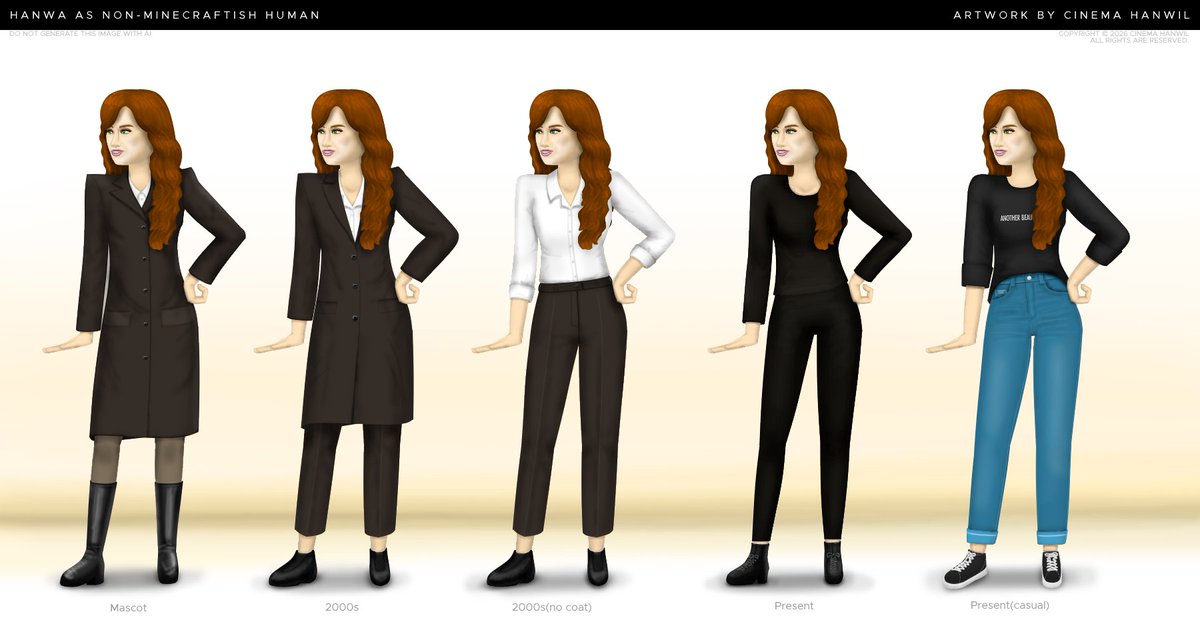Click the standalone "2000s" caption without parentheses
The width and height of the screenshot is (1200, 630).
click(341, 607)
